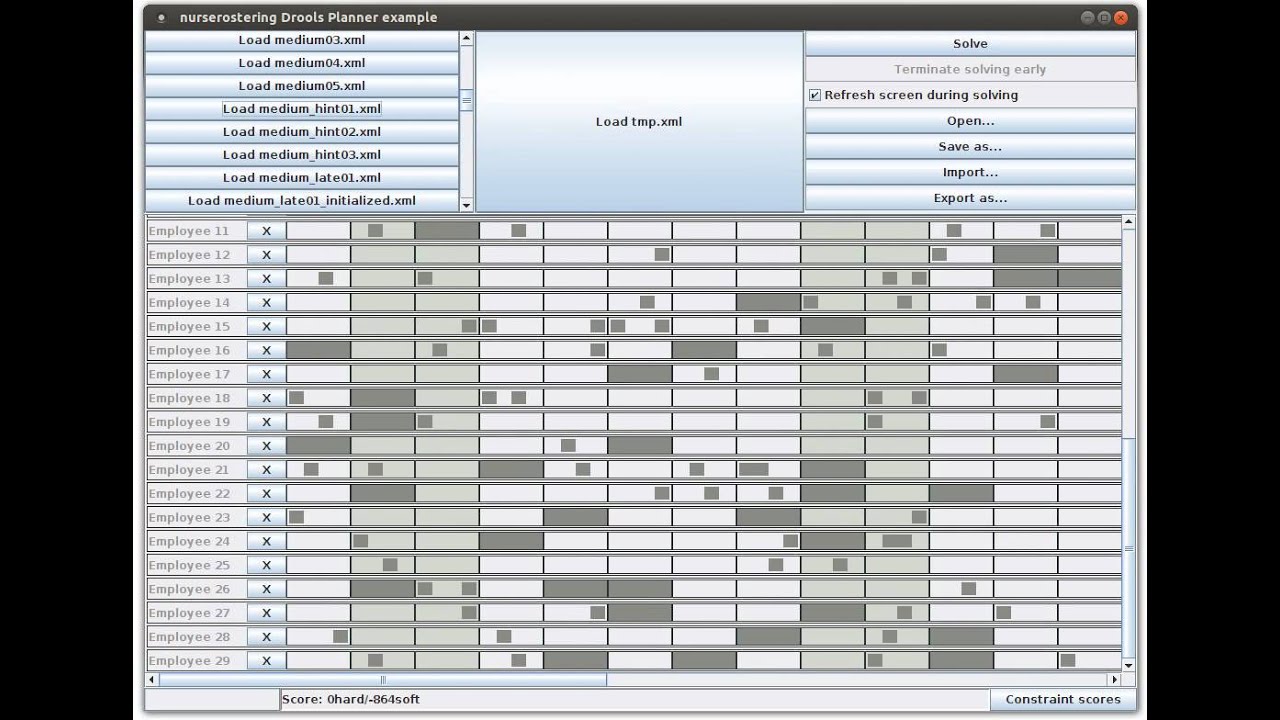
Task: Click the X button for Employee 17
Action: tap(266, 374)
